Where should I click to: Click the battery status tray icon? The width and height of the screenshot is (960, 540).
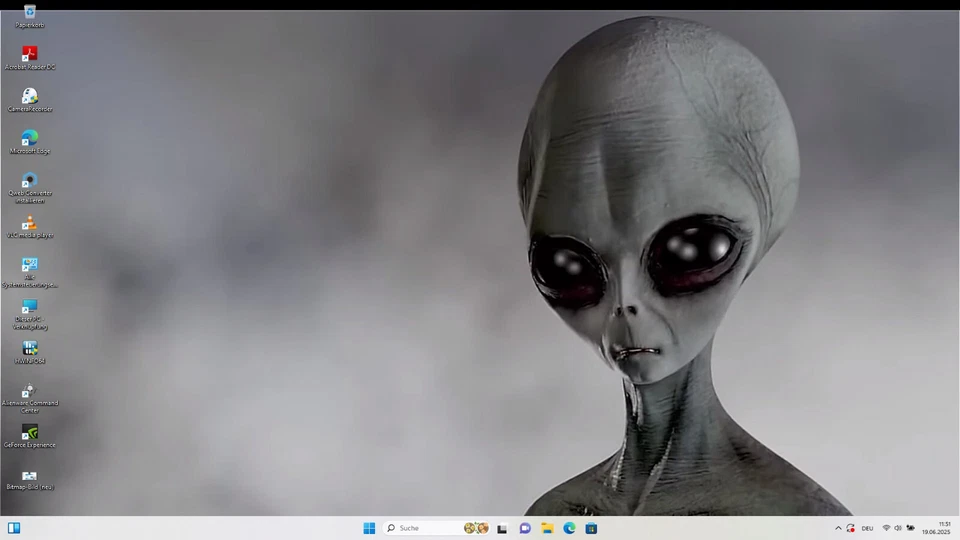910,528
